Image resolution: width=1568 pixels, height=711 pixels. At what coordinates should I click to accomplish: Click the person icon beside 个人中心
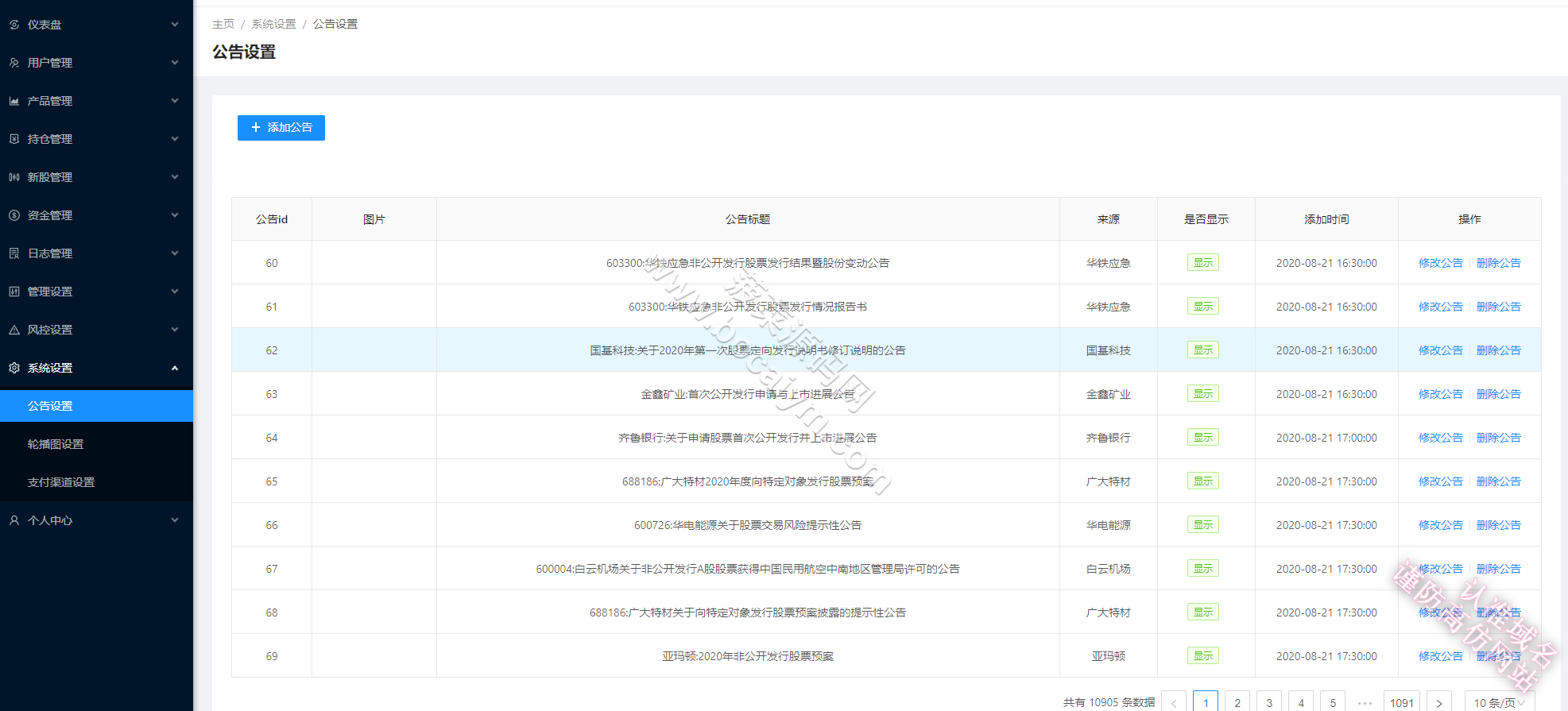pyautogui.click(x=14, y=520)
